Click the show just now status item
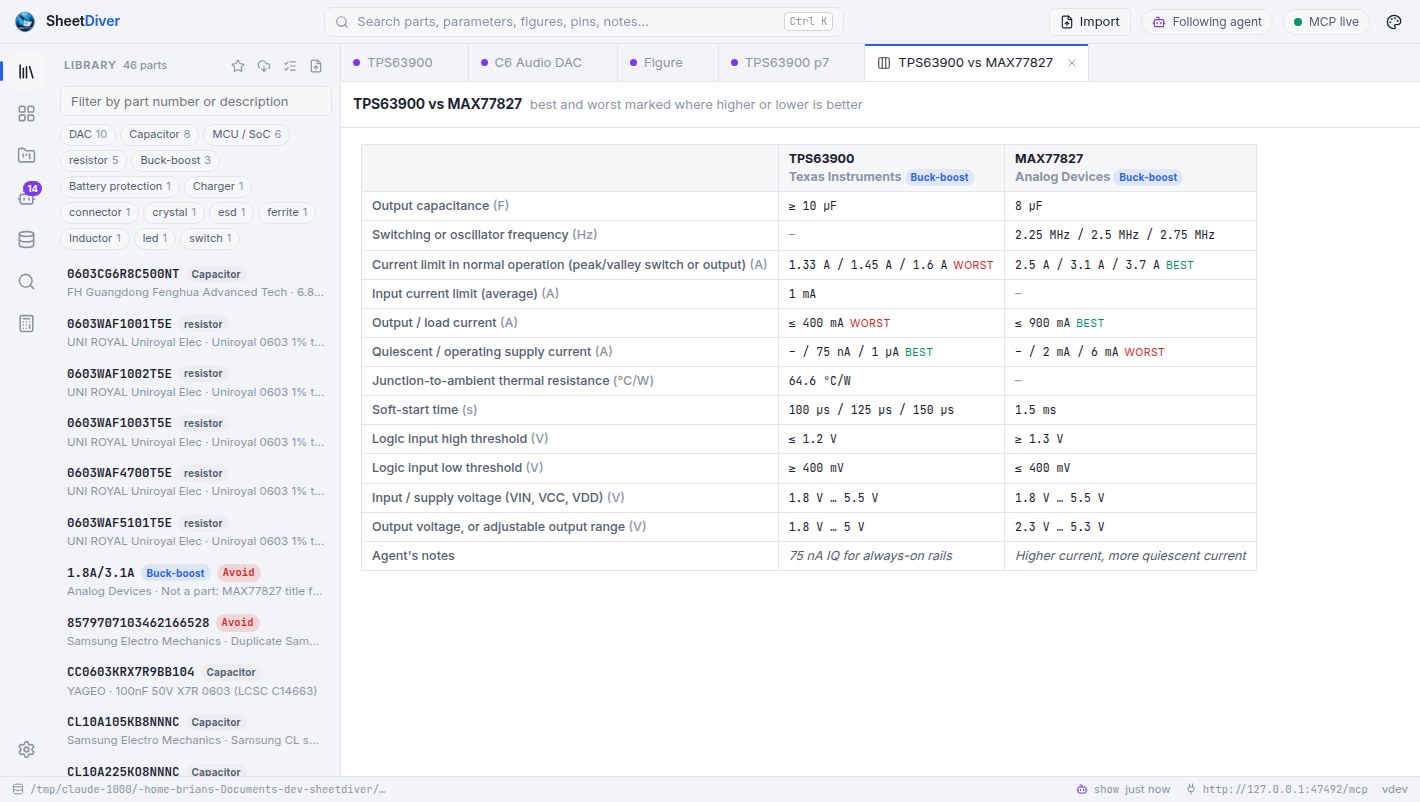 (1123, 789)
